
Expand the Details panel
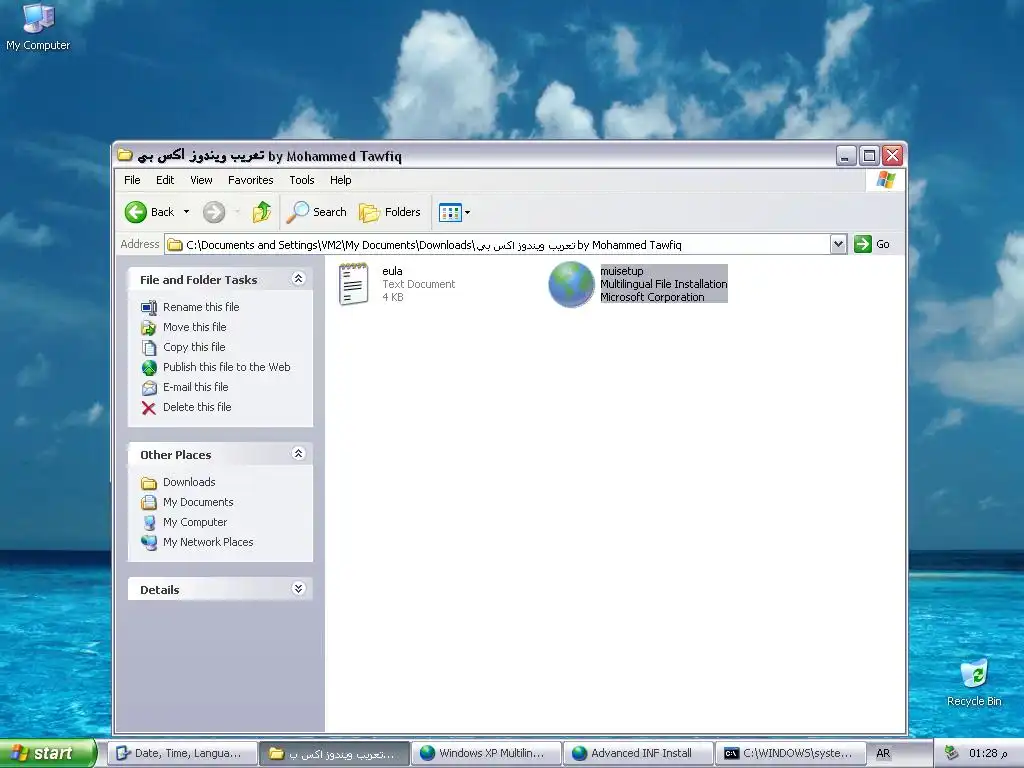pyautogui.click(x=298, y=588)
